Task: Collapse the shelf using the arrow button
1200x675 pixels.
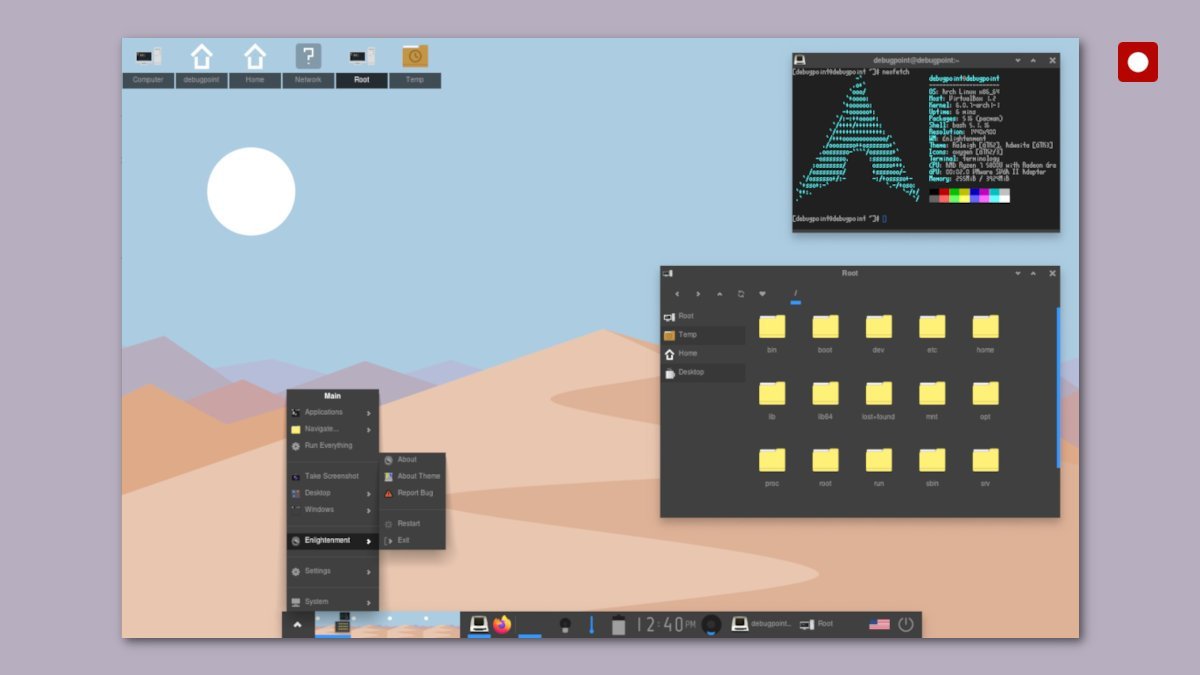Action: pyautogui.click(x=297, y=623)
